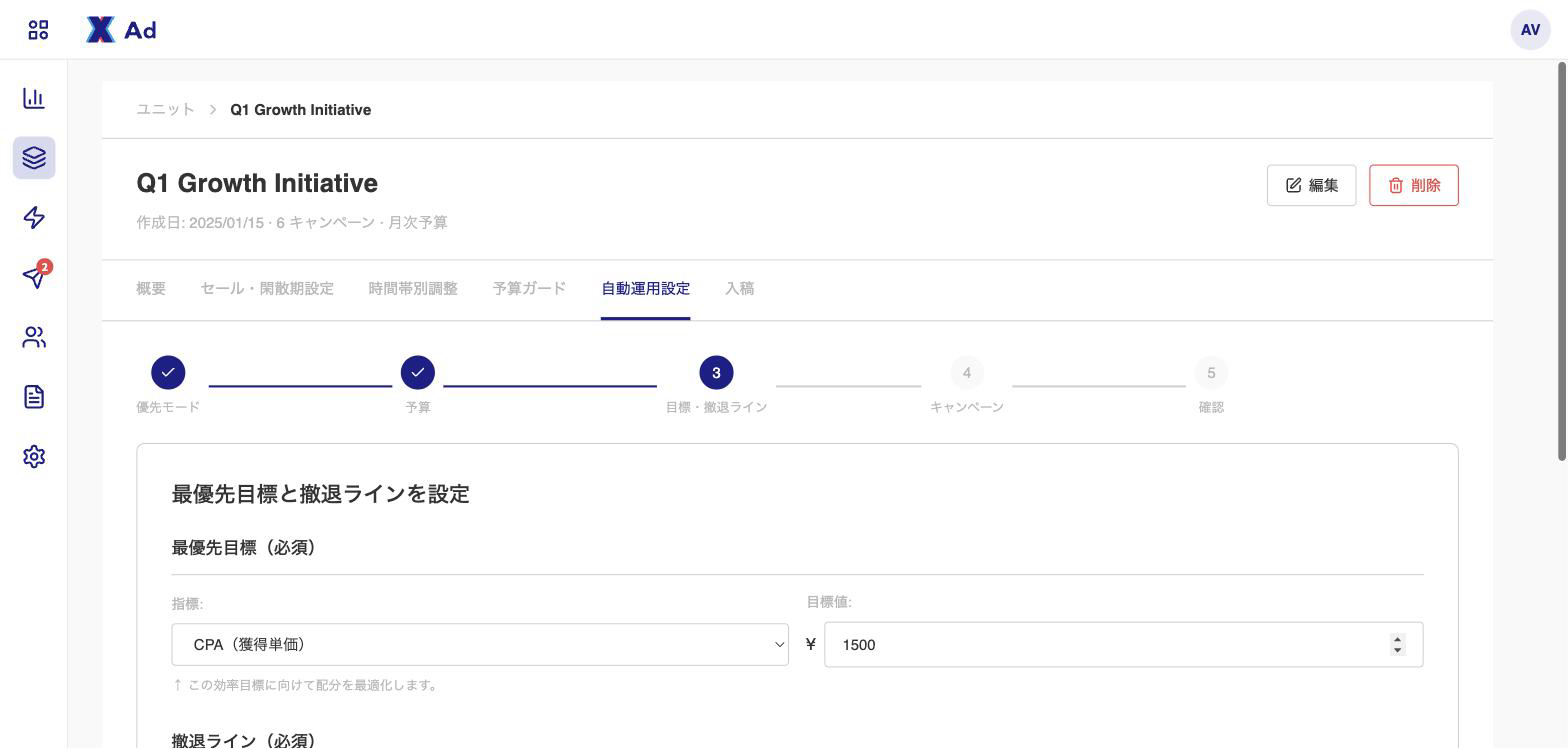Click the trash icon in 削除 button
The height and width of the screenshot is (749, 1568).
[x=1395, y=185]
